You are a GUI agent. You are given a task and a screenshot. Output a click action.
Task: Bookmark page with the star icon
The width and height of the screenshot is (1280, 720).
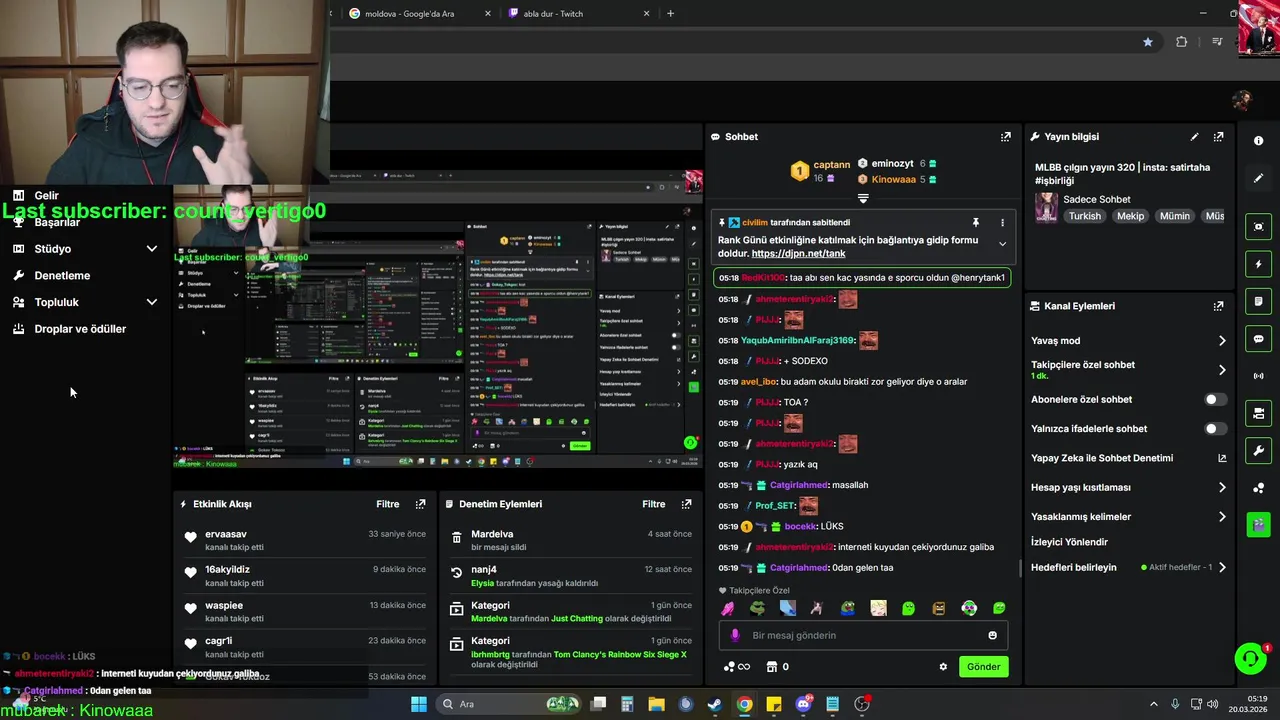tap(1147, 42)
